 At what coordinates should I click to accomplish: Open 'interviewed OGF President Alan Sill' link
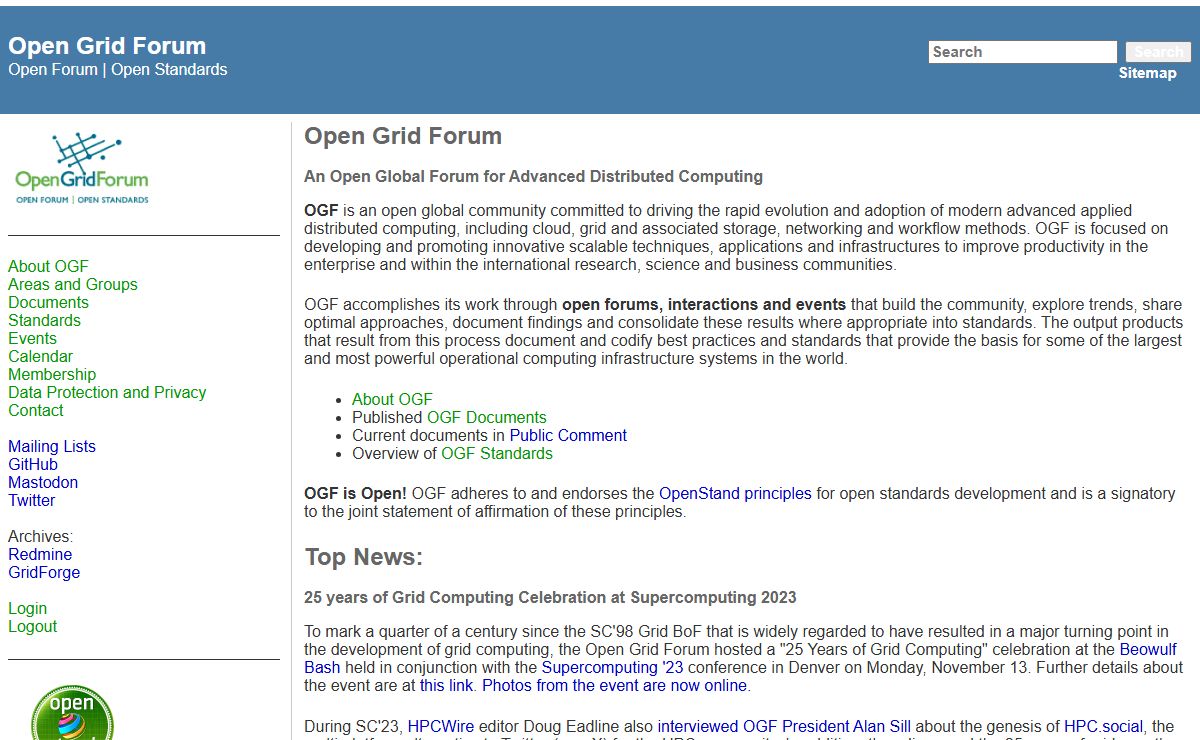tap(784, 726)
